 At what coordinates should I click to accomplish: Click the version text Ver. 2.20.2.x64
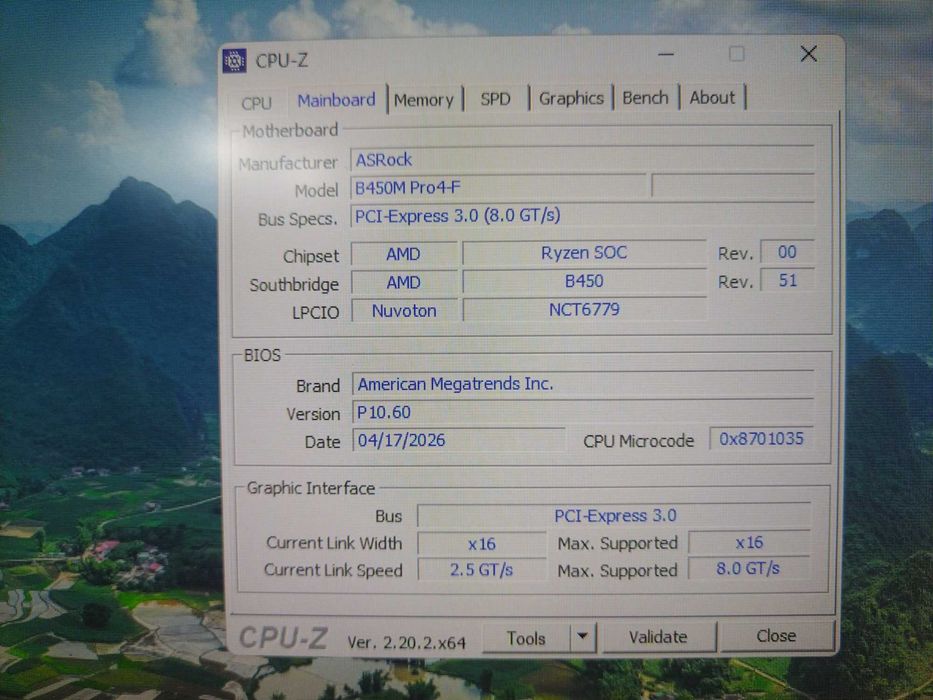tap(406, 643)
